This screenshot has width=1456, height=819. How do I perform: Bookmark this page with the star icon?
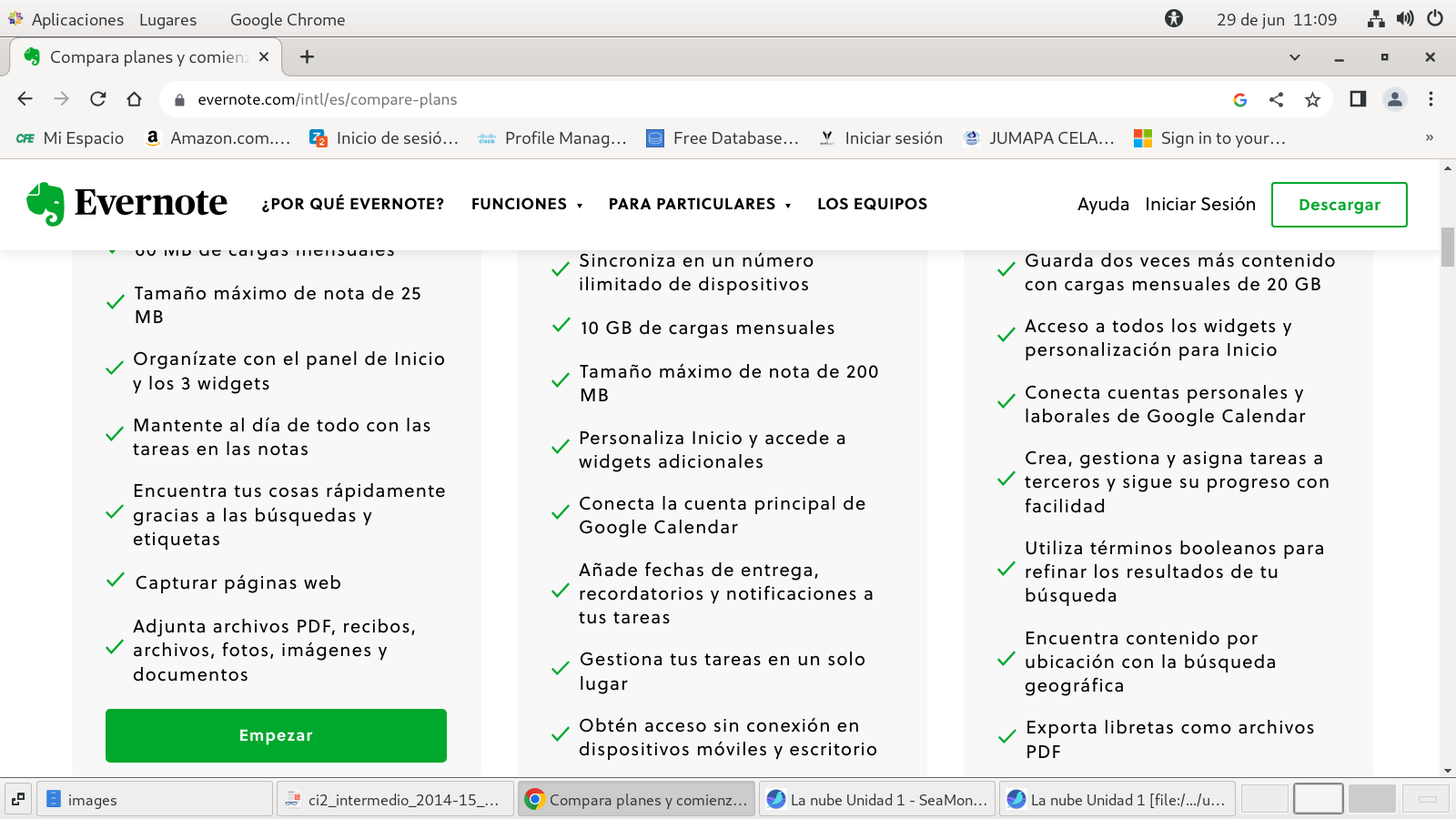coord(1312,99)
